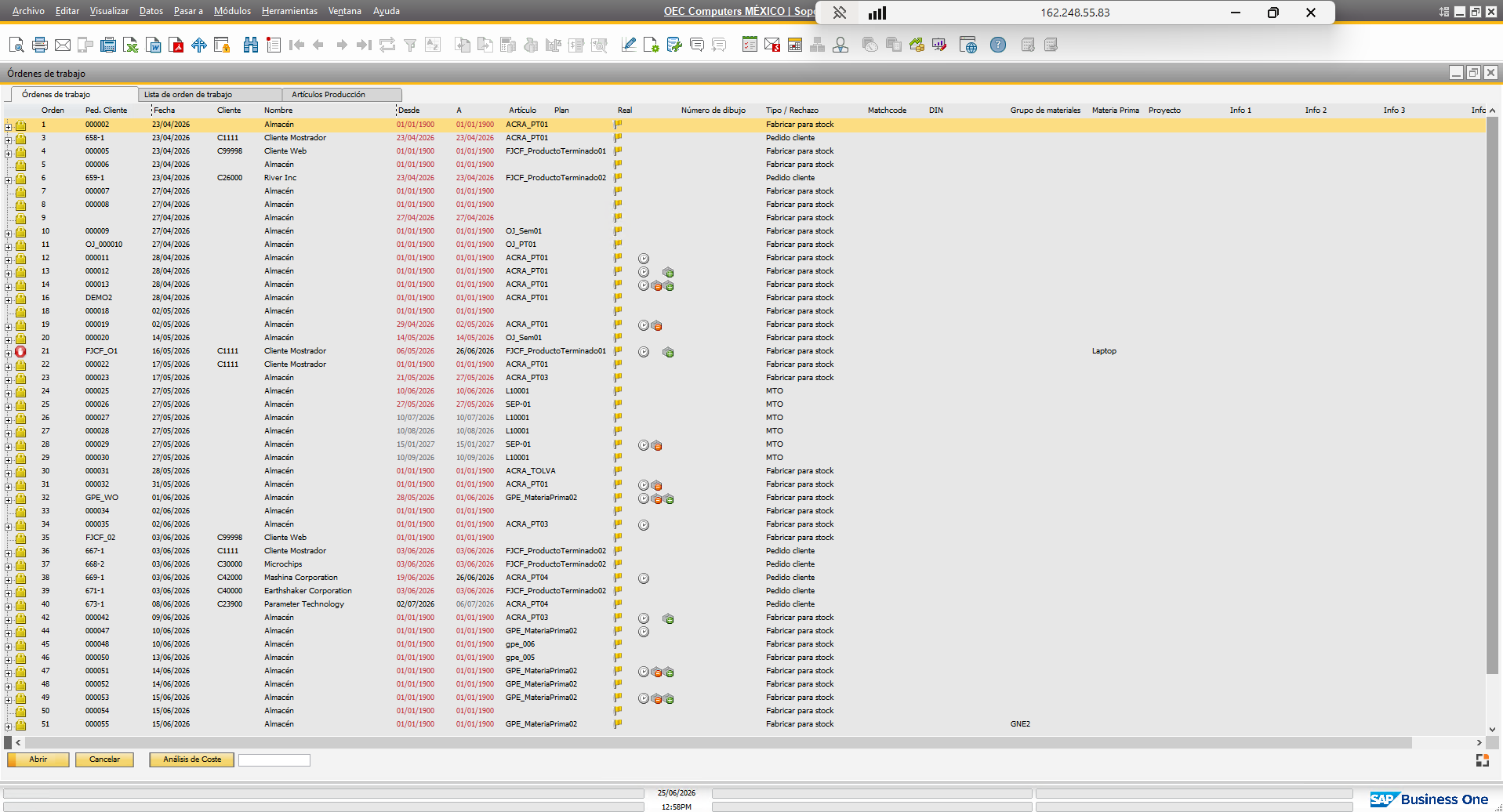The image size is (1503, 812).
Task: Go to next record arrow
Action: tap(341, 45)
